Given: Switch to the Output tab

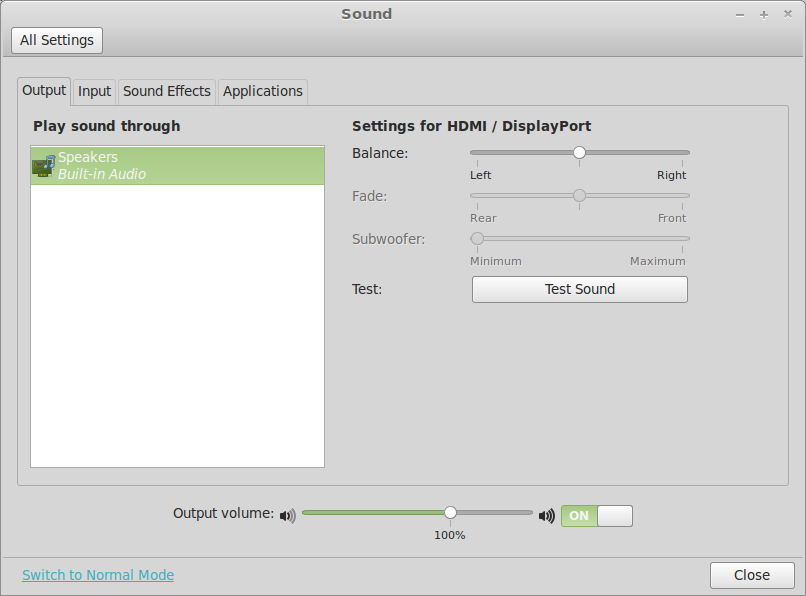Looking at the screenshot, I should click(44, 91).
